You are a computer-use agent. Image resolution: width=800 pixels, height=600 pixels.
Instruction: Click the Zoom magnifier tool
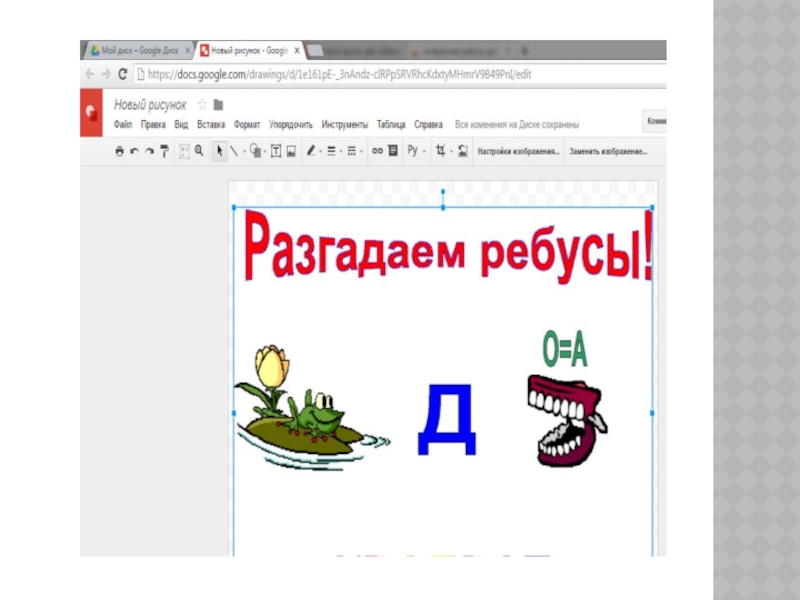(x=198, y=151)
